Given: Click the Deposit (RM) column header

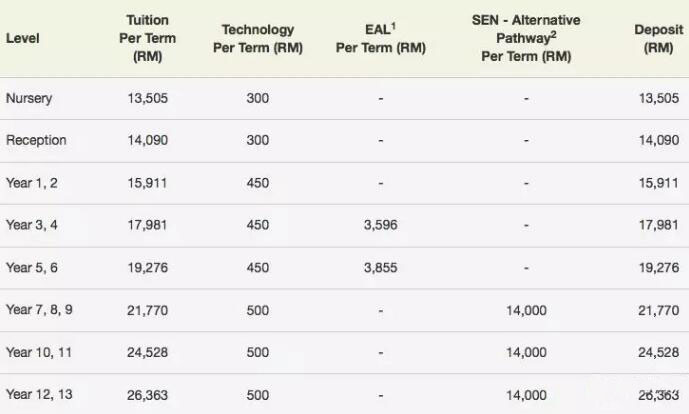Looking at the screenshot, I should tap(658, 39).
